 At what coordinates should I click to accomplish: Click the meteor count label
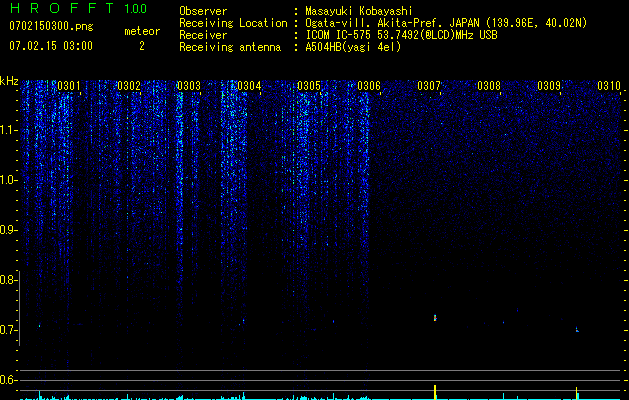(142, 31)
